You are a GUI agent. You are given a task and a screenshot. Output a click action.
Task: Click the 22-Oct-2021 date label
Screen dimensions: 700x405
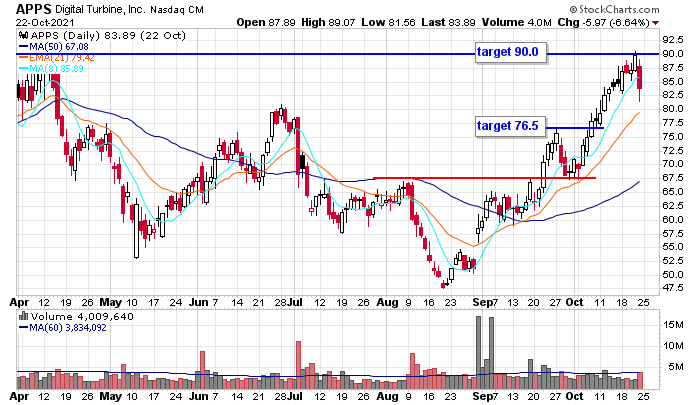[45, 23]
